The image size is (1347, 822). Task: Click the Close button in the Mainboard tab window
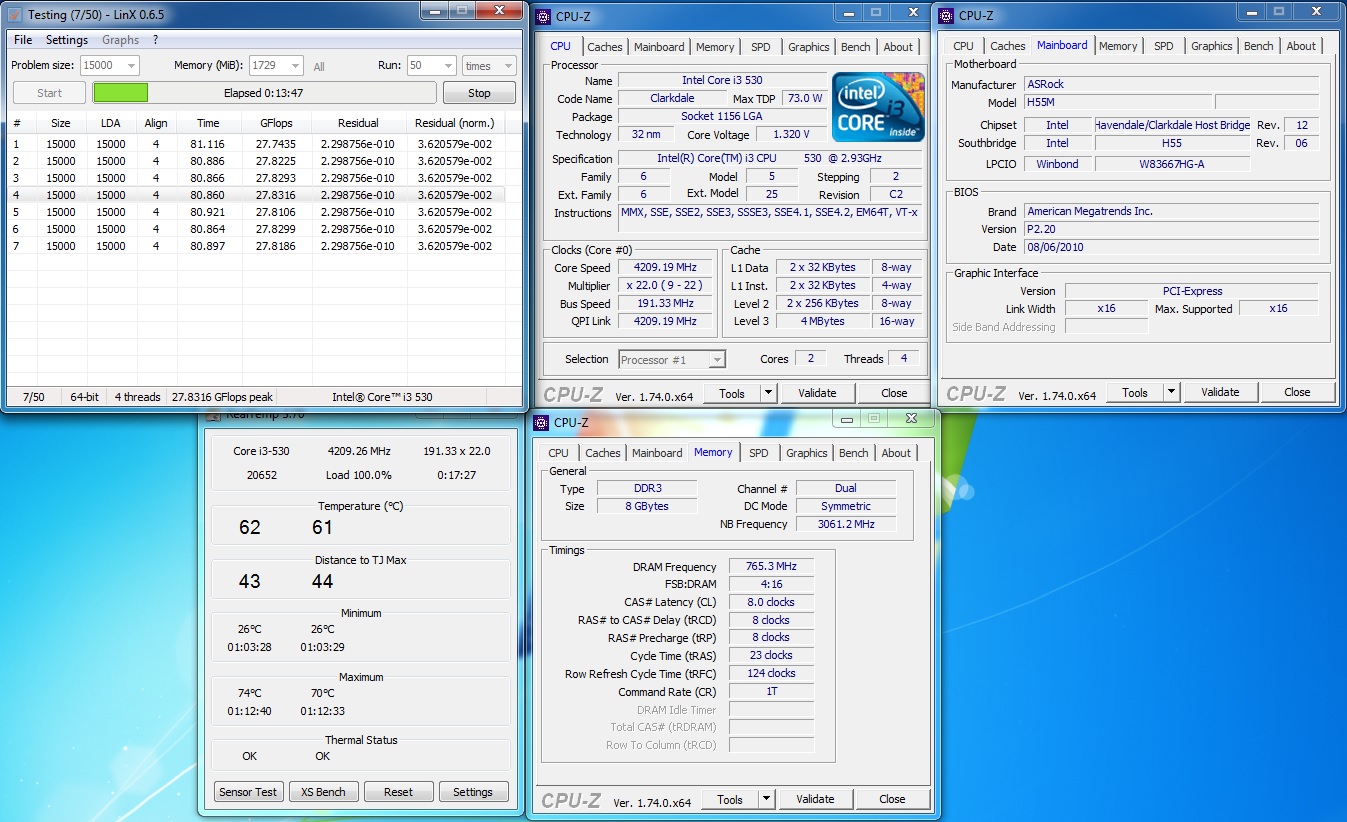pos(1297,392)
